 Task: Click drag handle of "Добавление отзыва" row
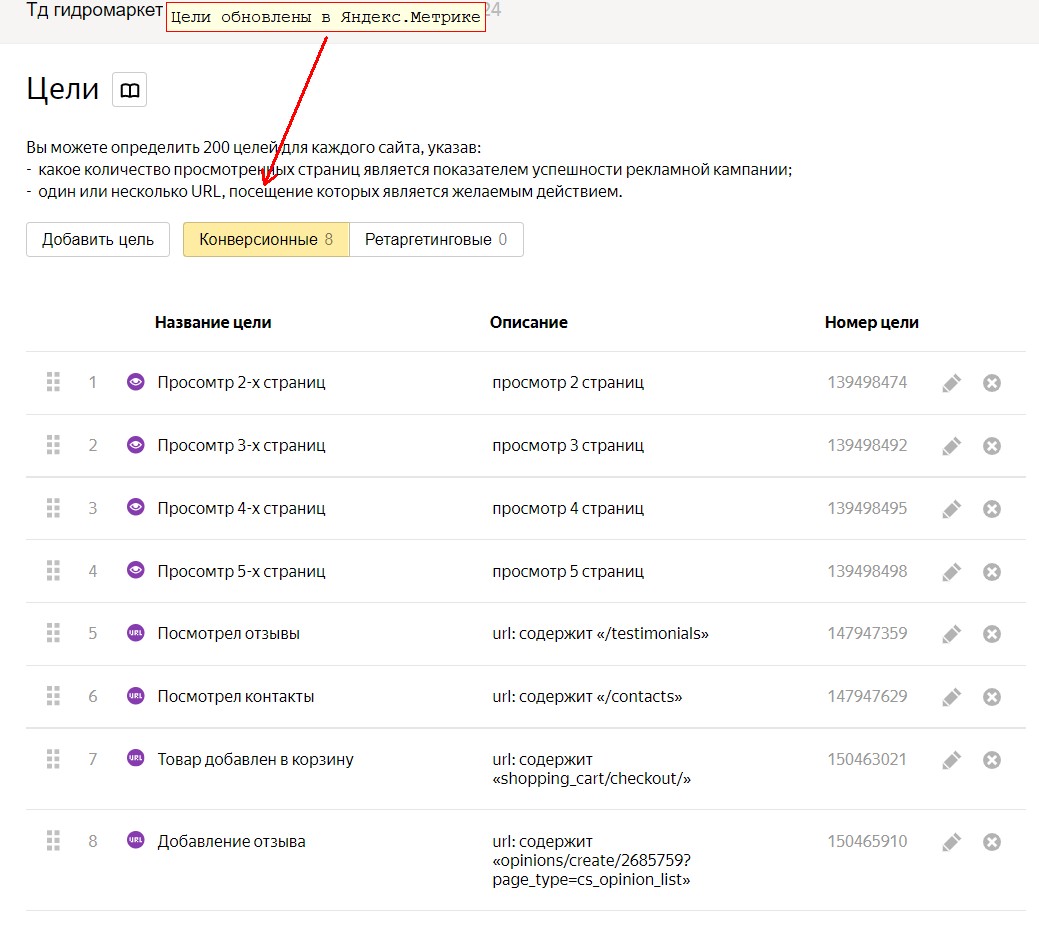coord(54,840)
